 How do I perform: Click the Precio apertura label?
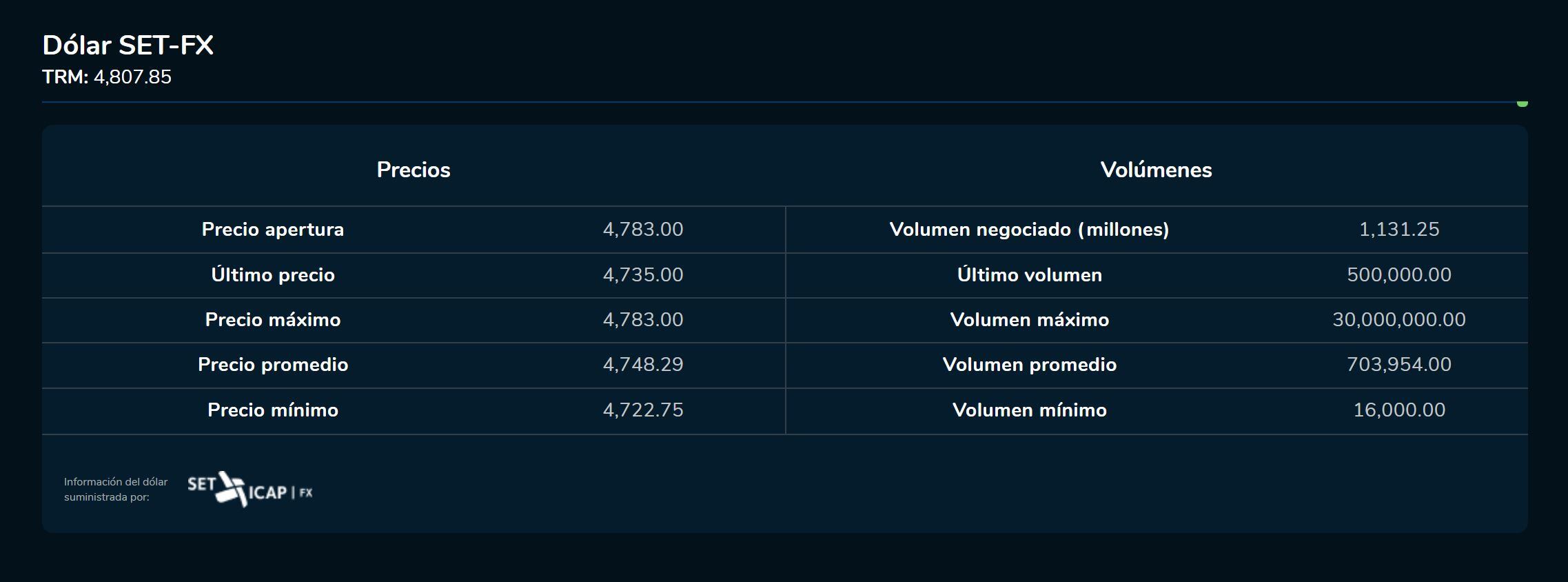[x=273, y=230]
